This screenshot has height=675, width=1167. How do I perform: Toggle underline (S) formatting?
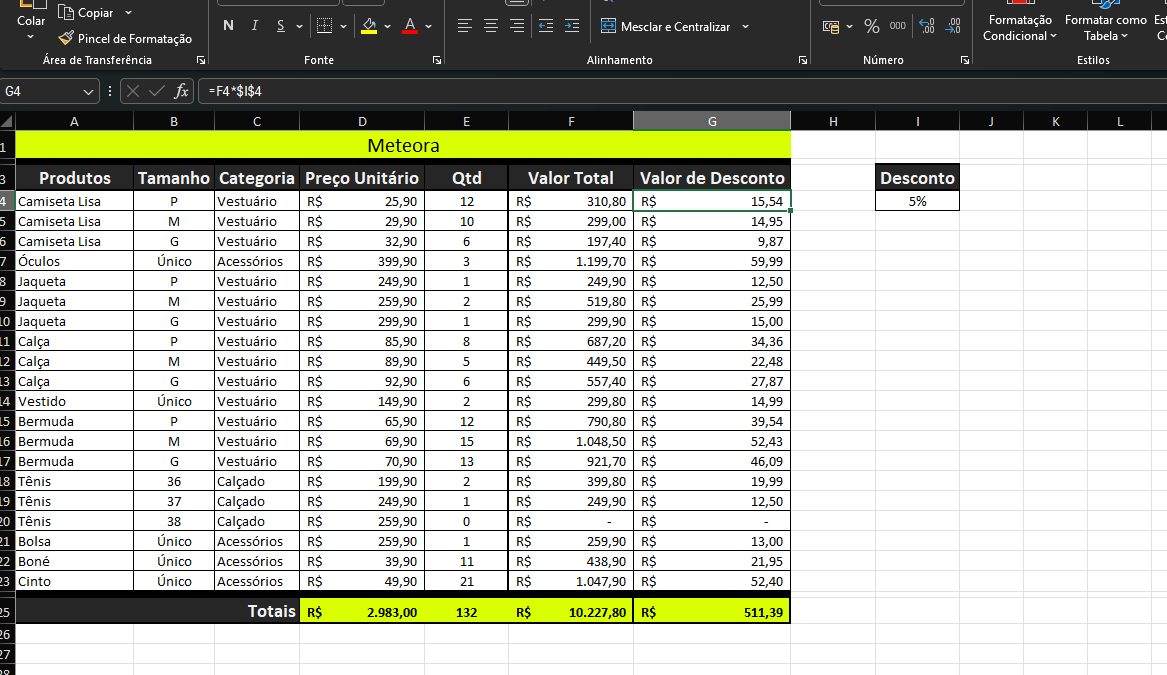click(280, 26)
